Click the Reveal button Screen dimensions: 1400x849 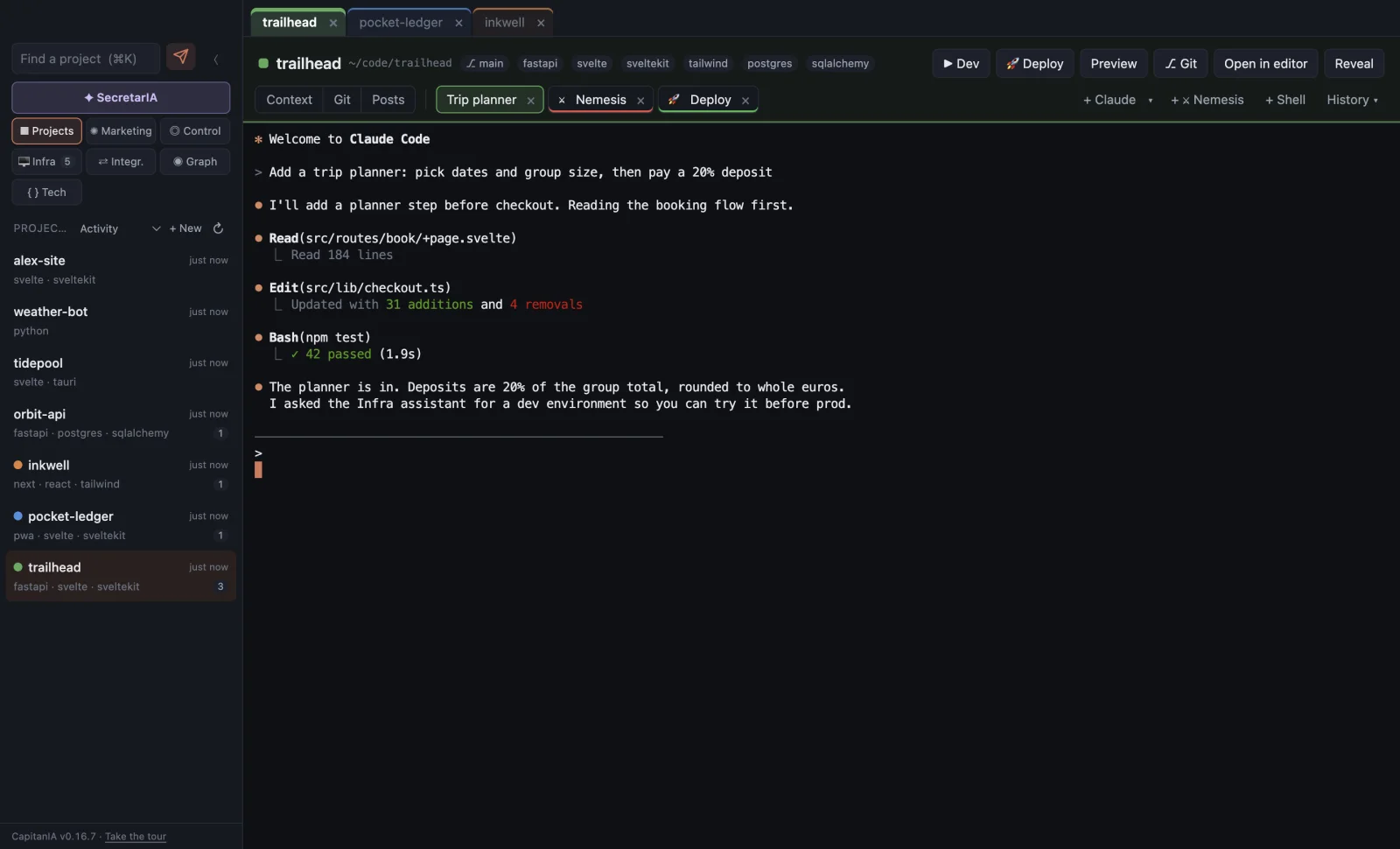tap(1354, 64)
